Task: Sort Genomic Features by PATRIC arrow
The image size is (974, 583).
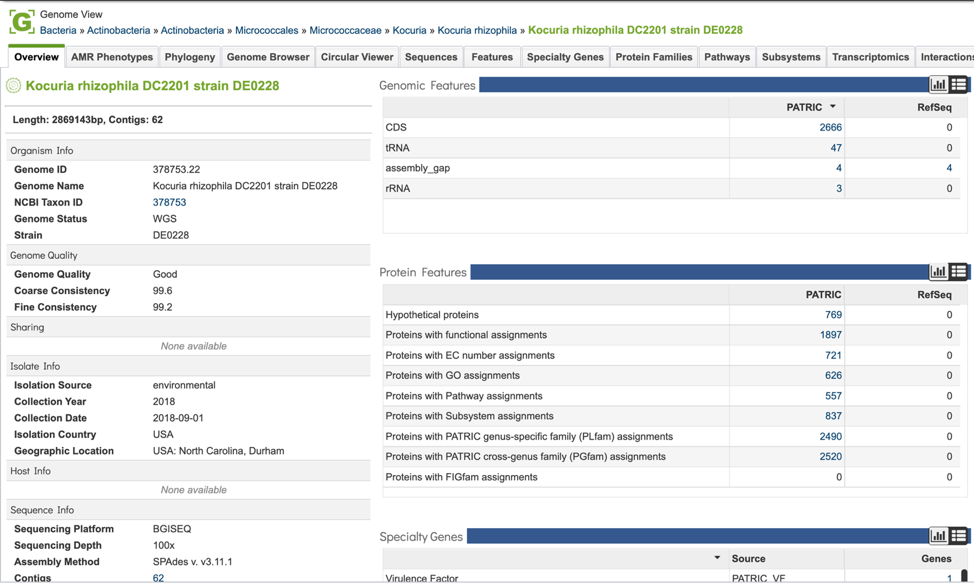Action: [833, 107]
